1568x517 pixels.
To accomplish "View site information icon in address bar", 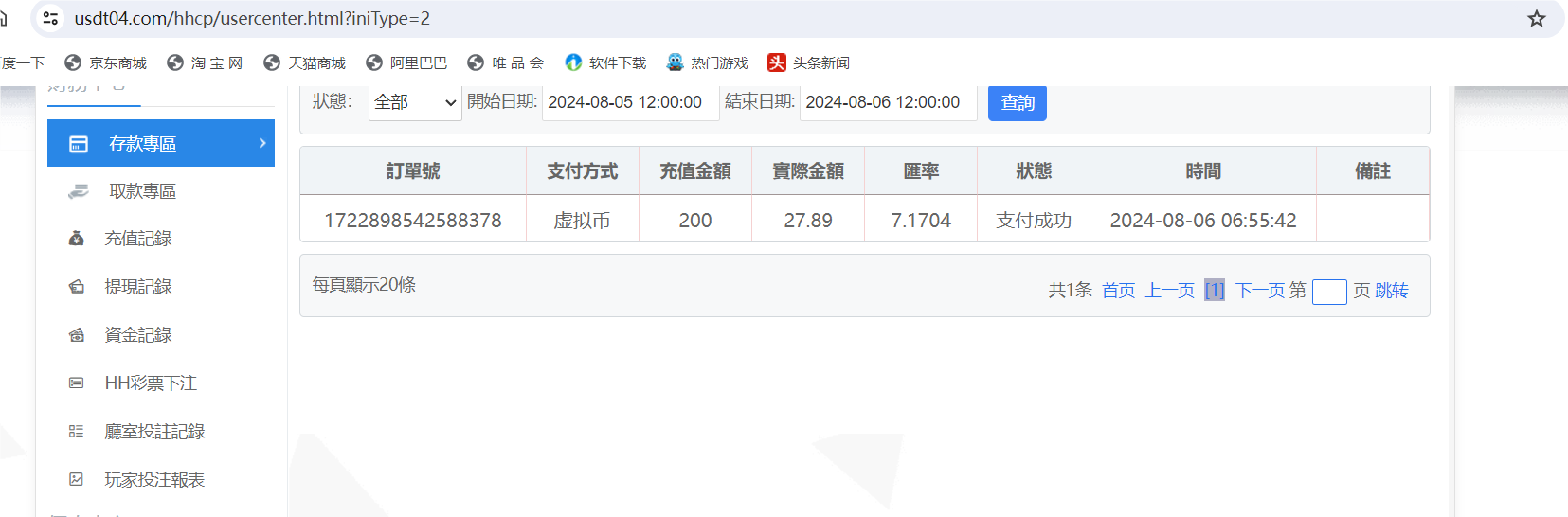I will [x=51, y=19].
